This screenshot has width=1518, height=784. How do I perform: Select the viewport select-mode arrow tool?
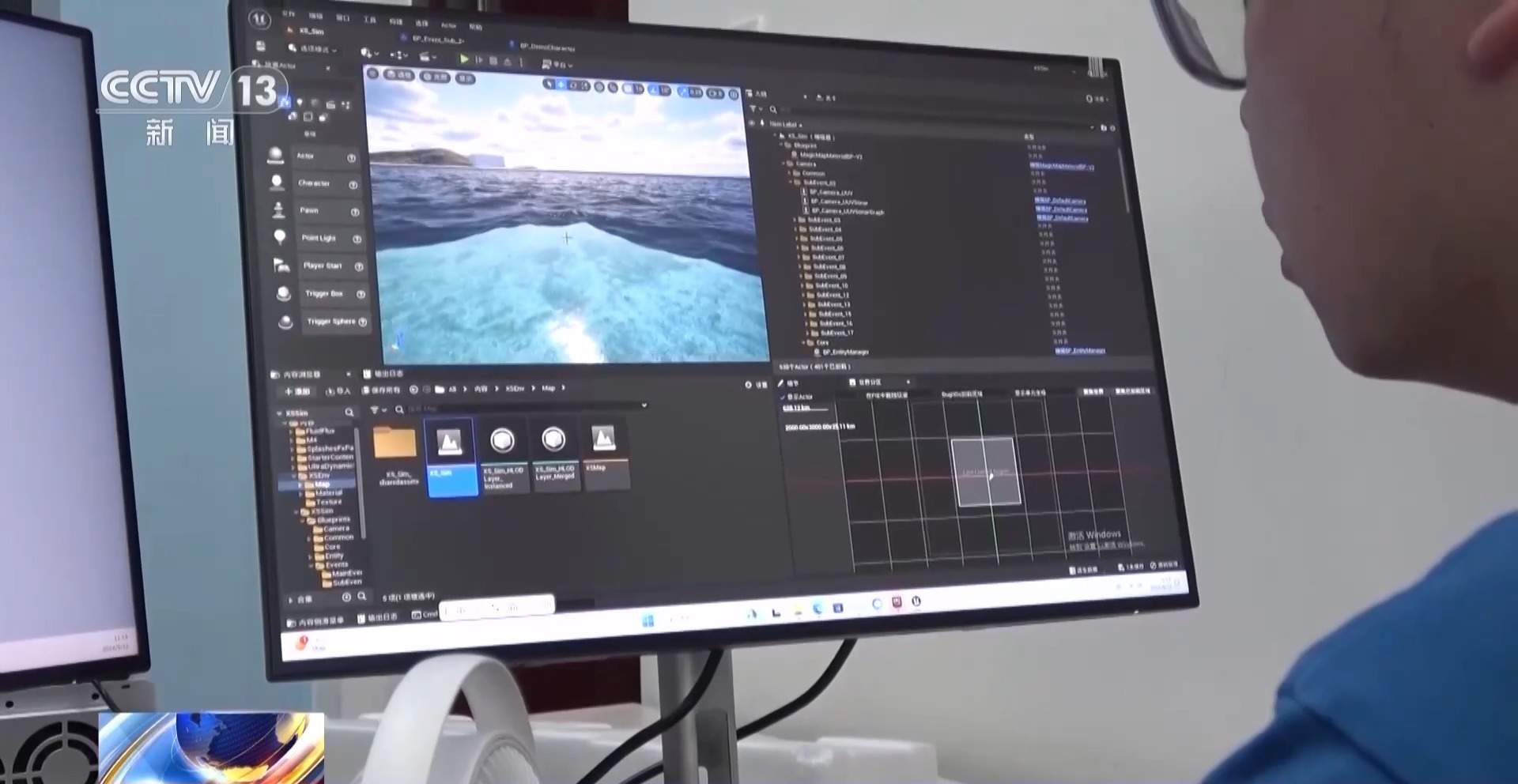click(549, 85)
